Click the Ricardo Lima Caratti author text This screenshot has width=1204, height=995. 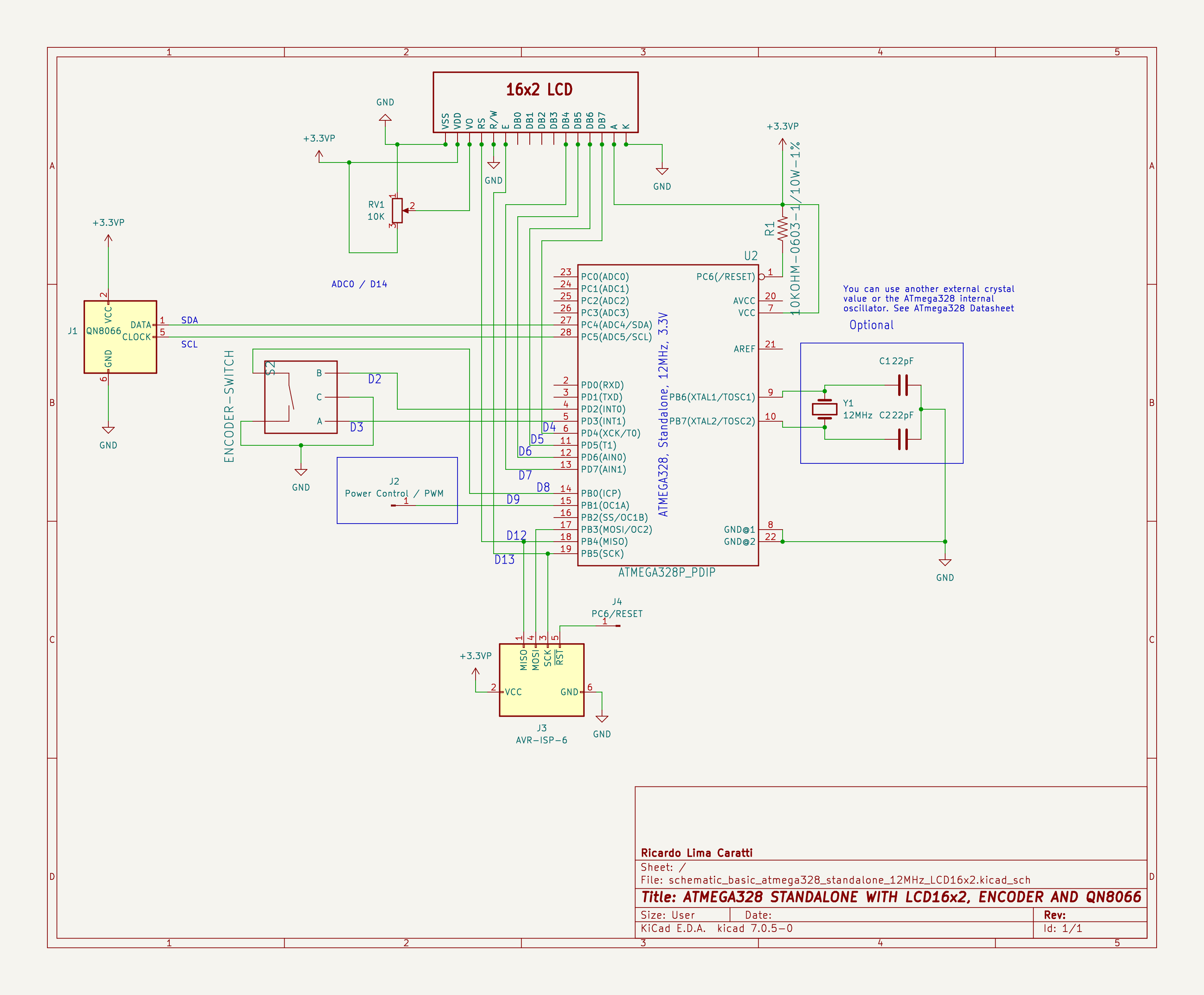[x=697, y=853]
